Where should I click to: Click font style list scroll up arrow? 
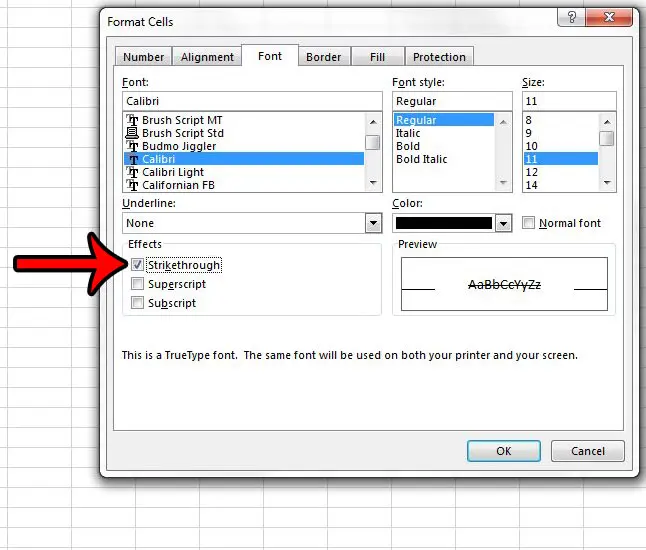[503, 122]
